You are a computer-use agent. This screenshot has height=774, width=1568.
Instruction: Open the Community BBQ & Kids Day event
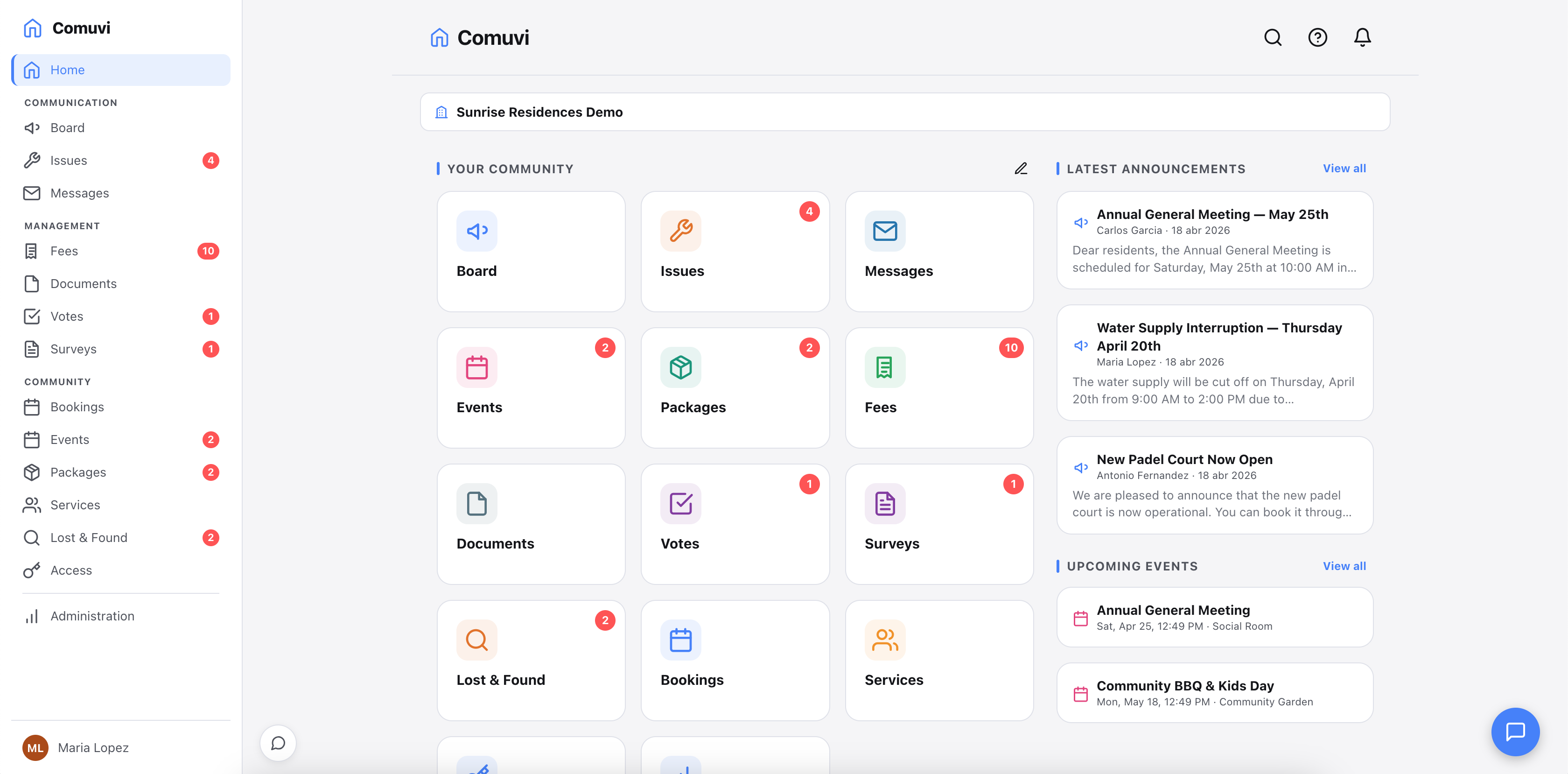pos(1214,693)
